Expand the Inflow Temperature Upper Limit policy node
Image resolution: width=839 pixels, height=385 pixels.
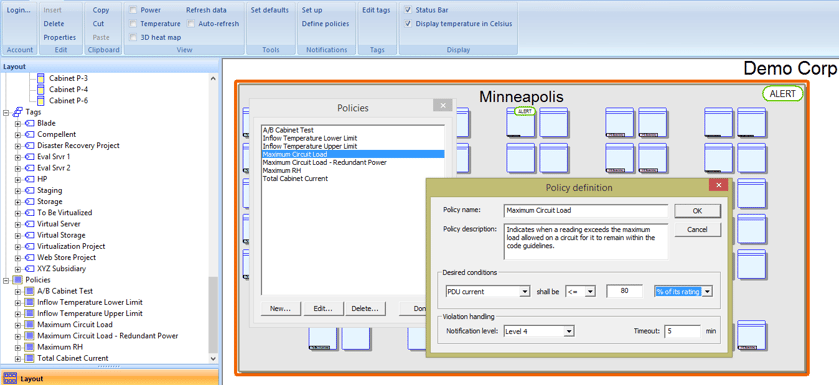(18, 314)
